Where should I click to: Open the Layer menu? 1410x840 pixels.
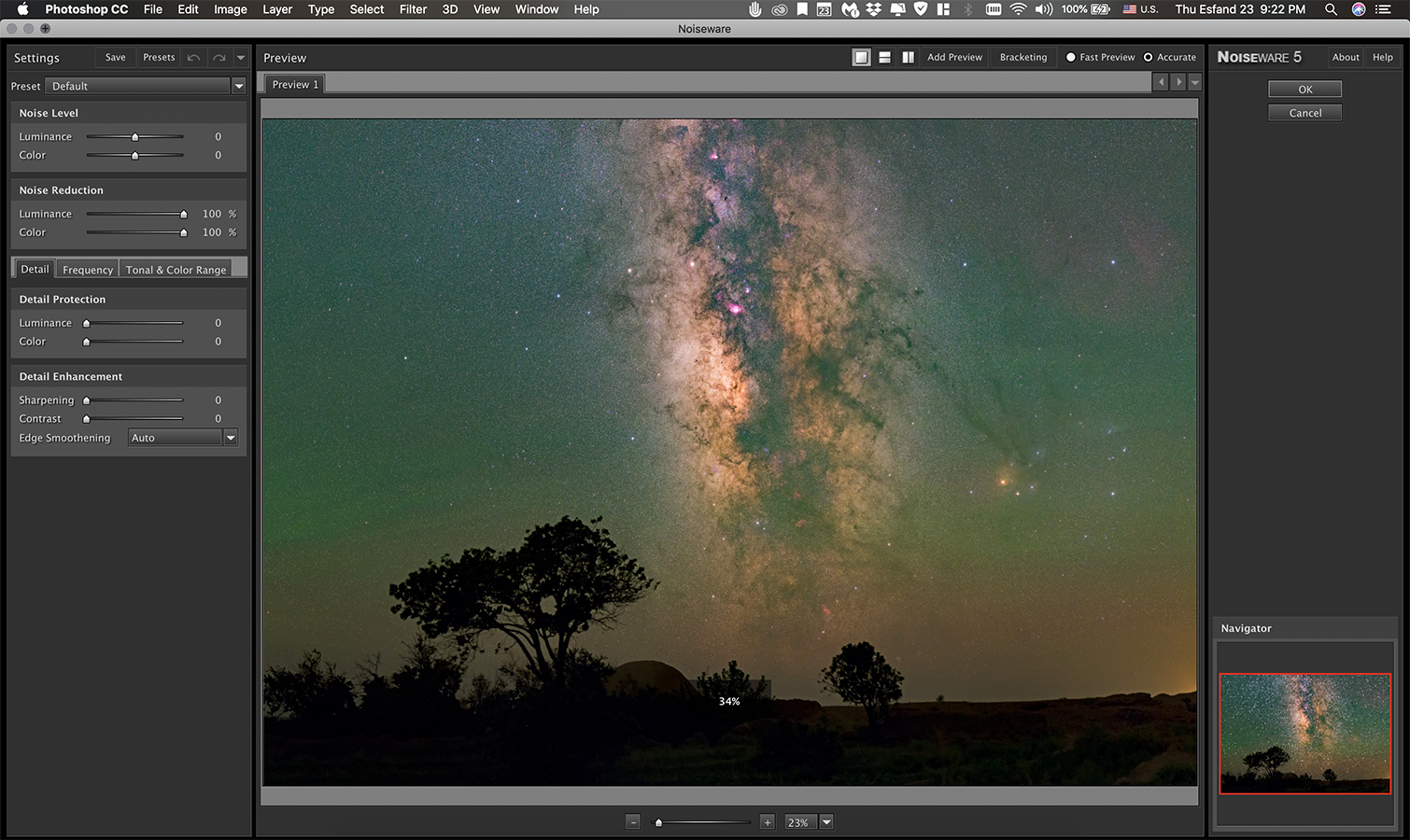277,9
